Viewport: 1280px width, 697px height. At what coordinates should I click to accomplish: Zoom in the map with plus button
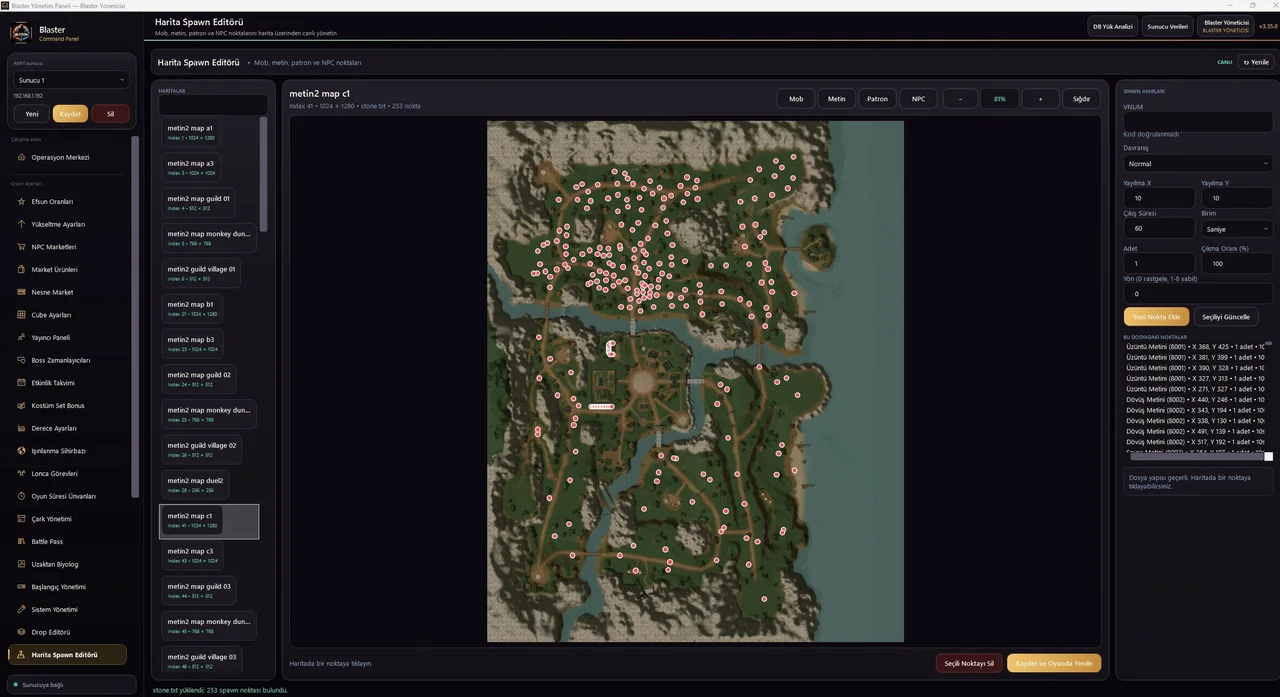1040,99
